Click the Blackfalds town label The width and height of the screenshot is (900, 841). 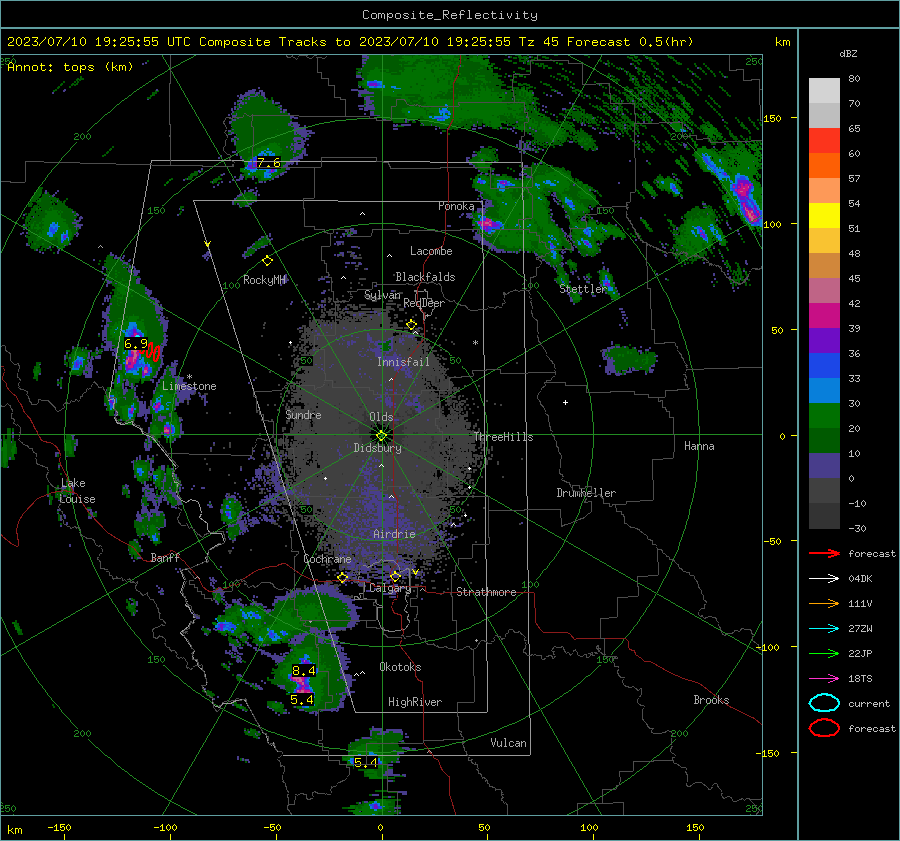(425, 277)
